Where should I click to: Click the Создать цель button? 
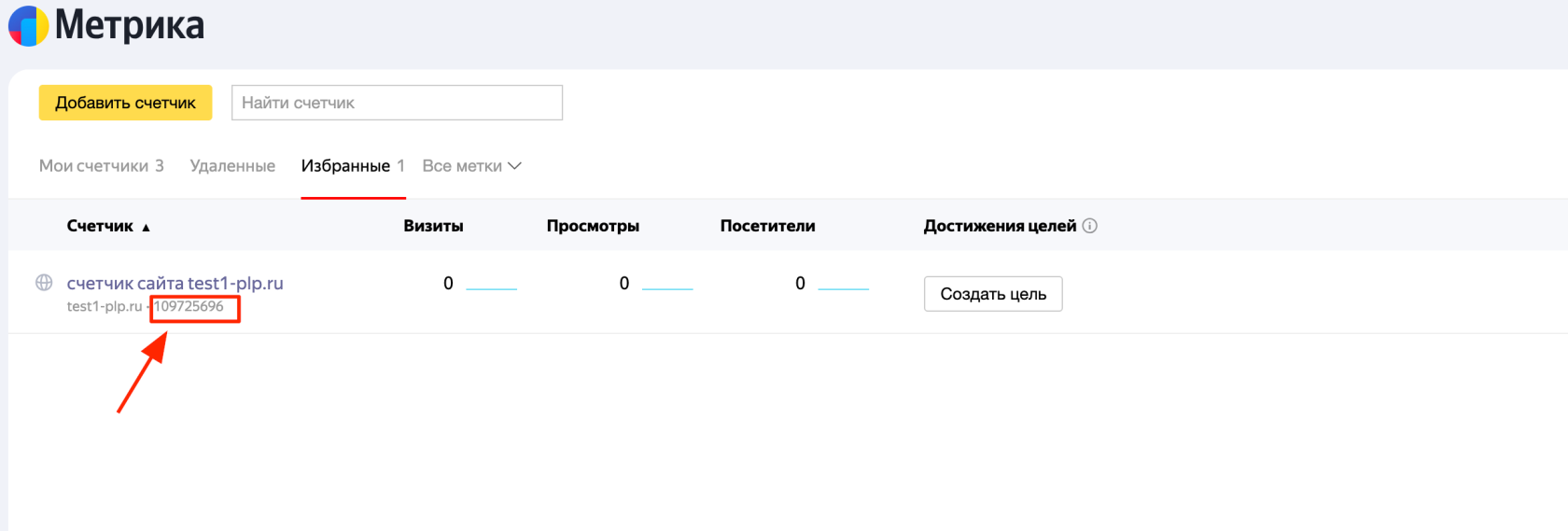pyautogui.click(x=993, y=294)
